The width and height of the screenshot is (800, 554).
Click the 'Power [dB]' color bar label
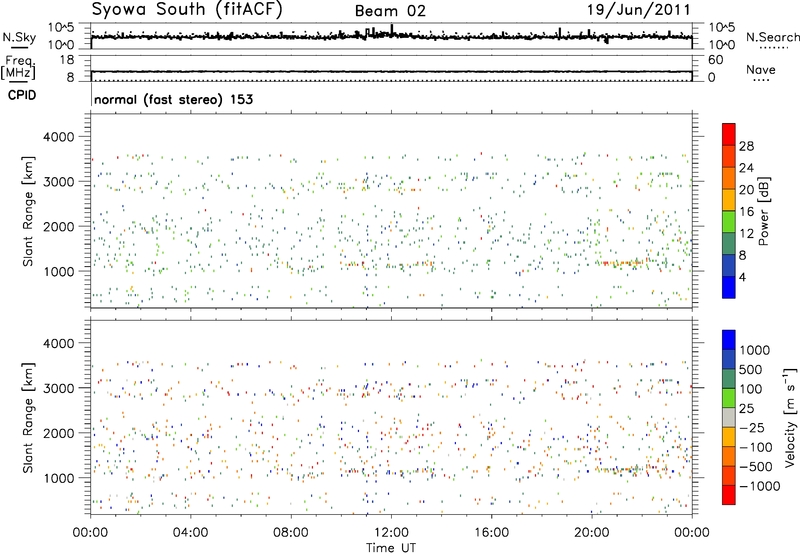764,211
